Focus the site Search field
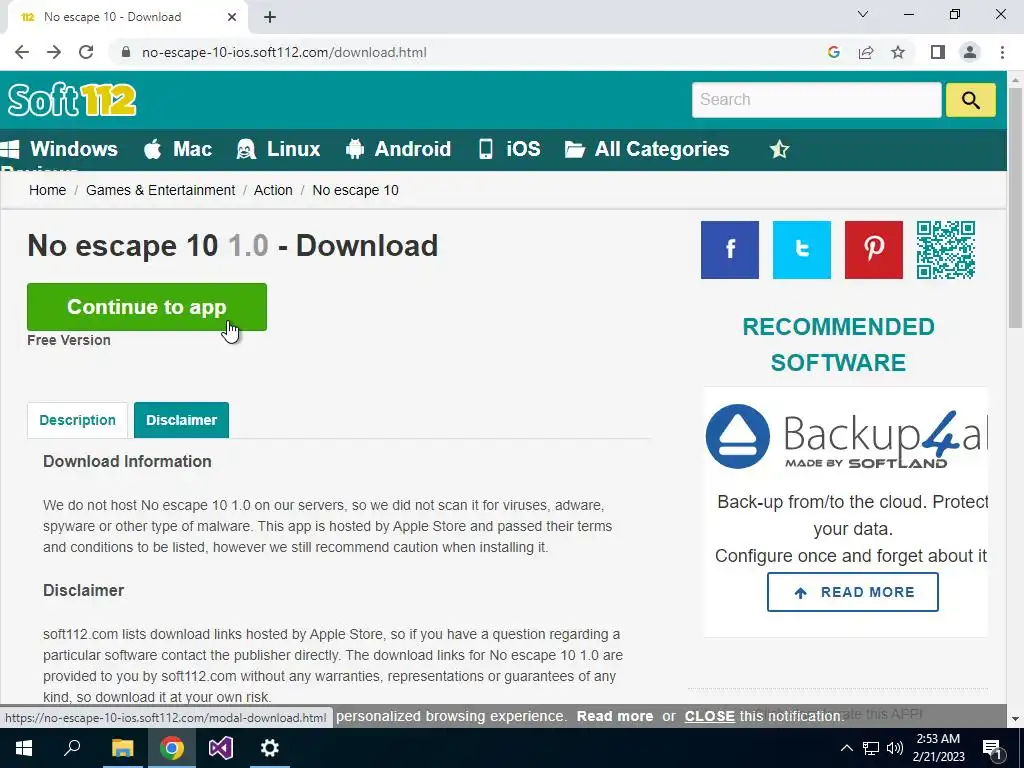 (816, 100)
